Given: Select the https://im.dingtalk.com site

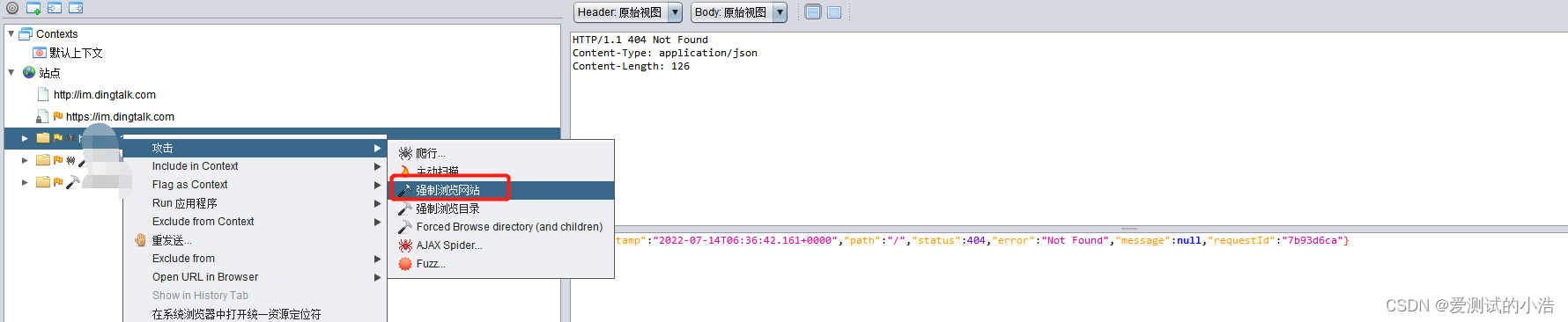Looking at the screenshot, I should [120, 117].
